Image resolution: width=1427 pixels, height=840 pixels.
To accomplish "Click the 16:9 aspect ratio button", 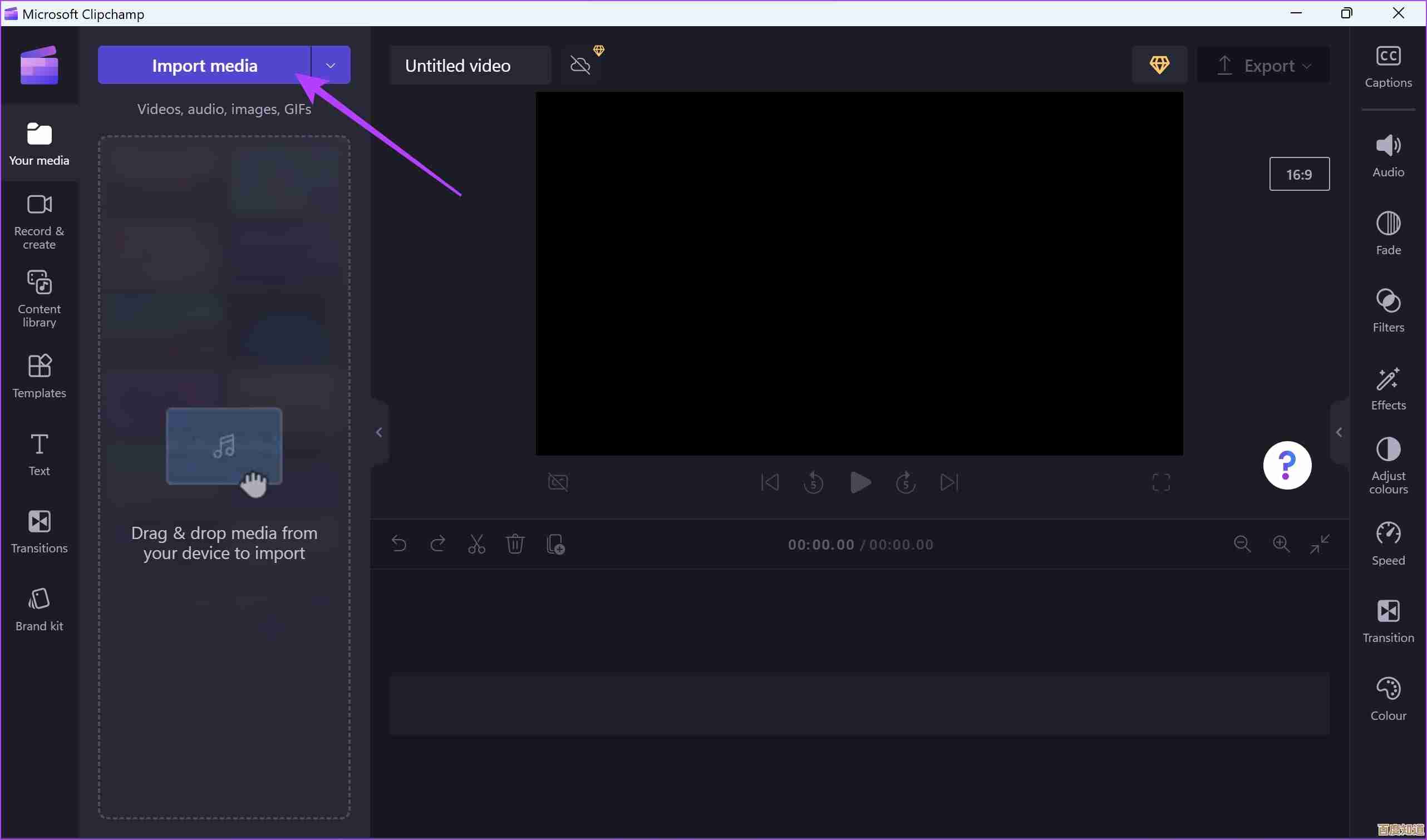I will tap(1298, 174).
